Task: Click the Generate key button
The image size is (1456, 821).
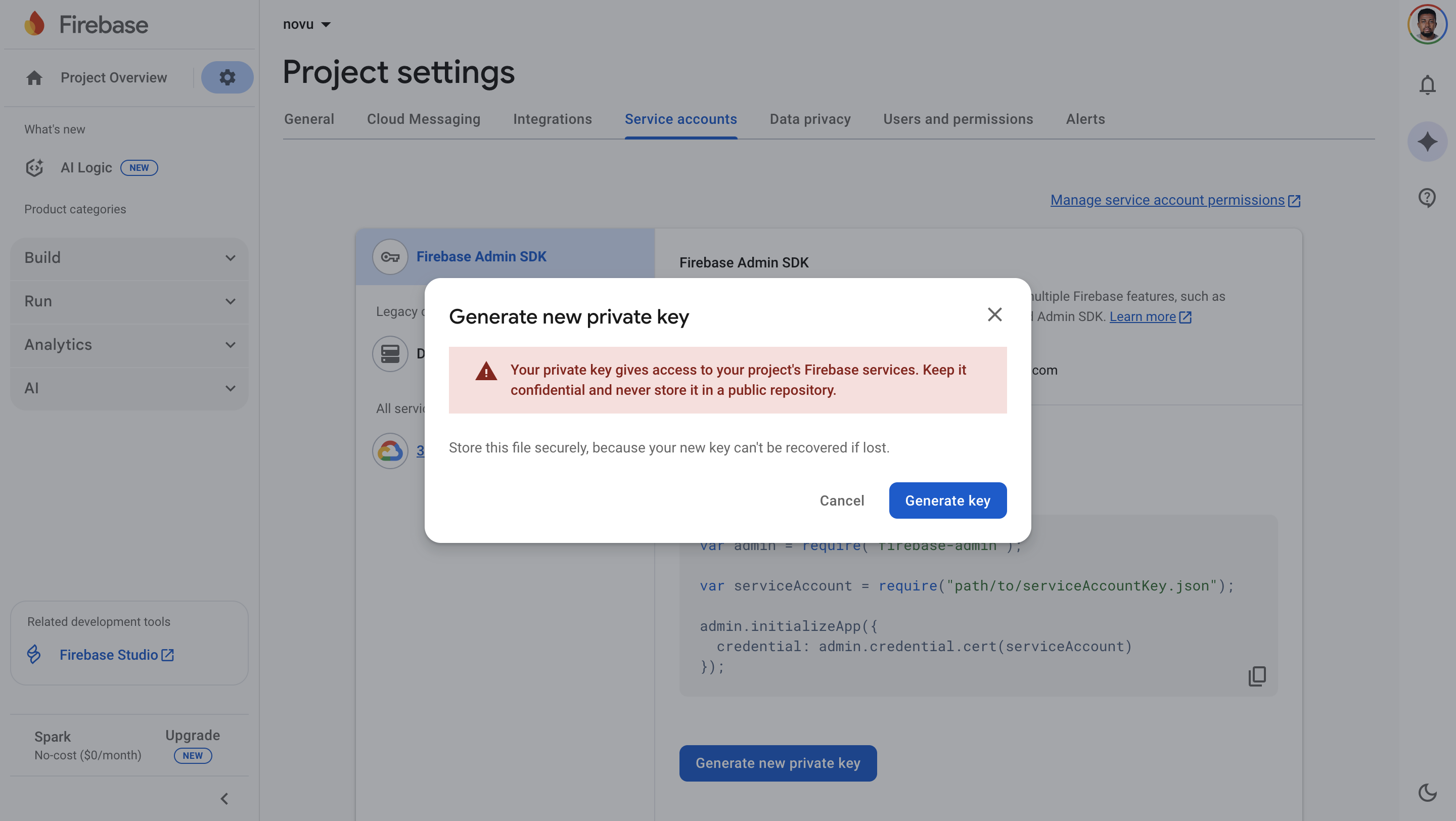Action: [947, 500]
